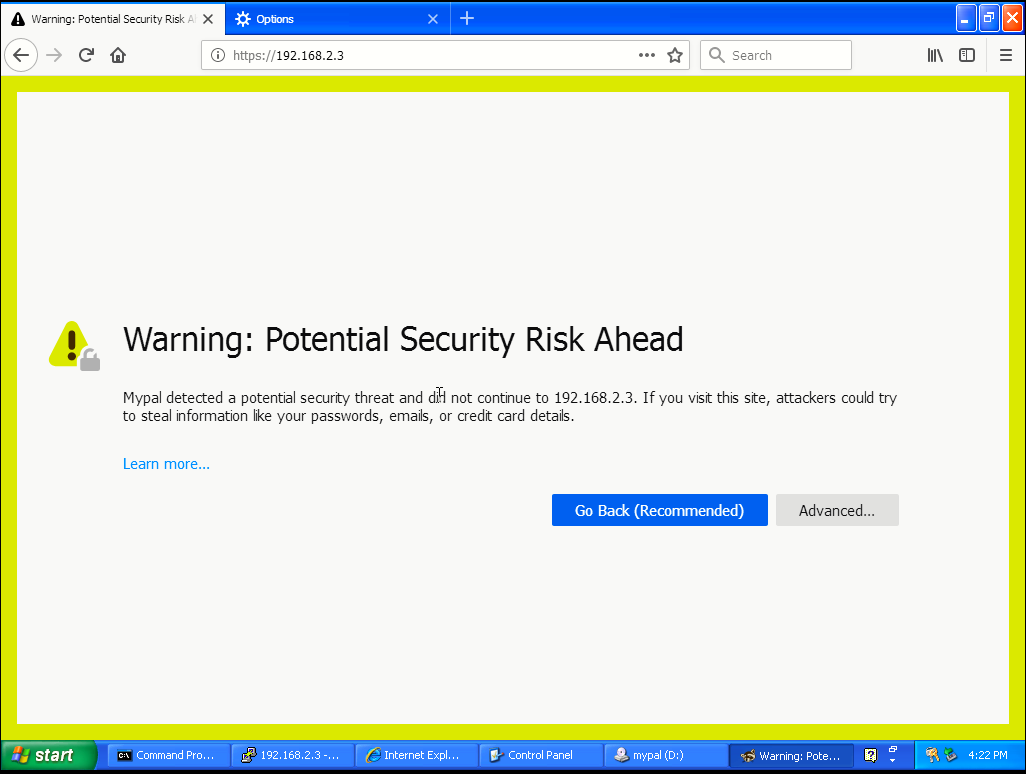
Task: Go back using the back arrow
Action: (x=21, y=55)
